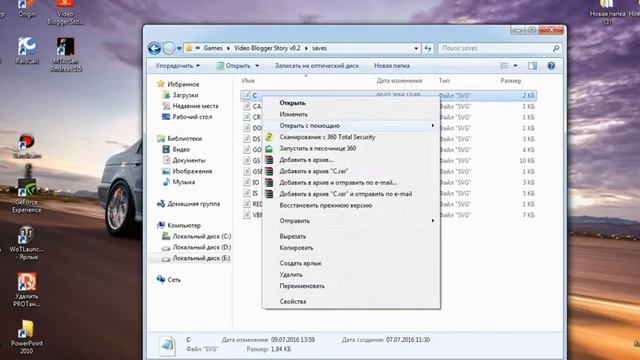Select Домашняя группа in the sidebar
The width and height of the screenshot is (640, 360).
[x=189, y=204]
